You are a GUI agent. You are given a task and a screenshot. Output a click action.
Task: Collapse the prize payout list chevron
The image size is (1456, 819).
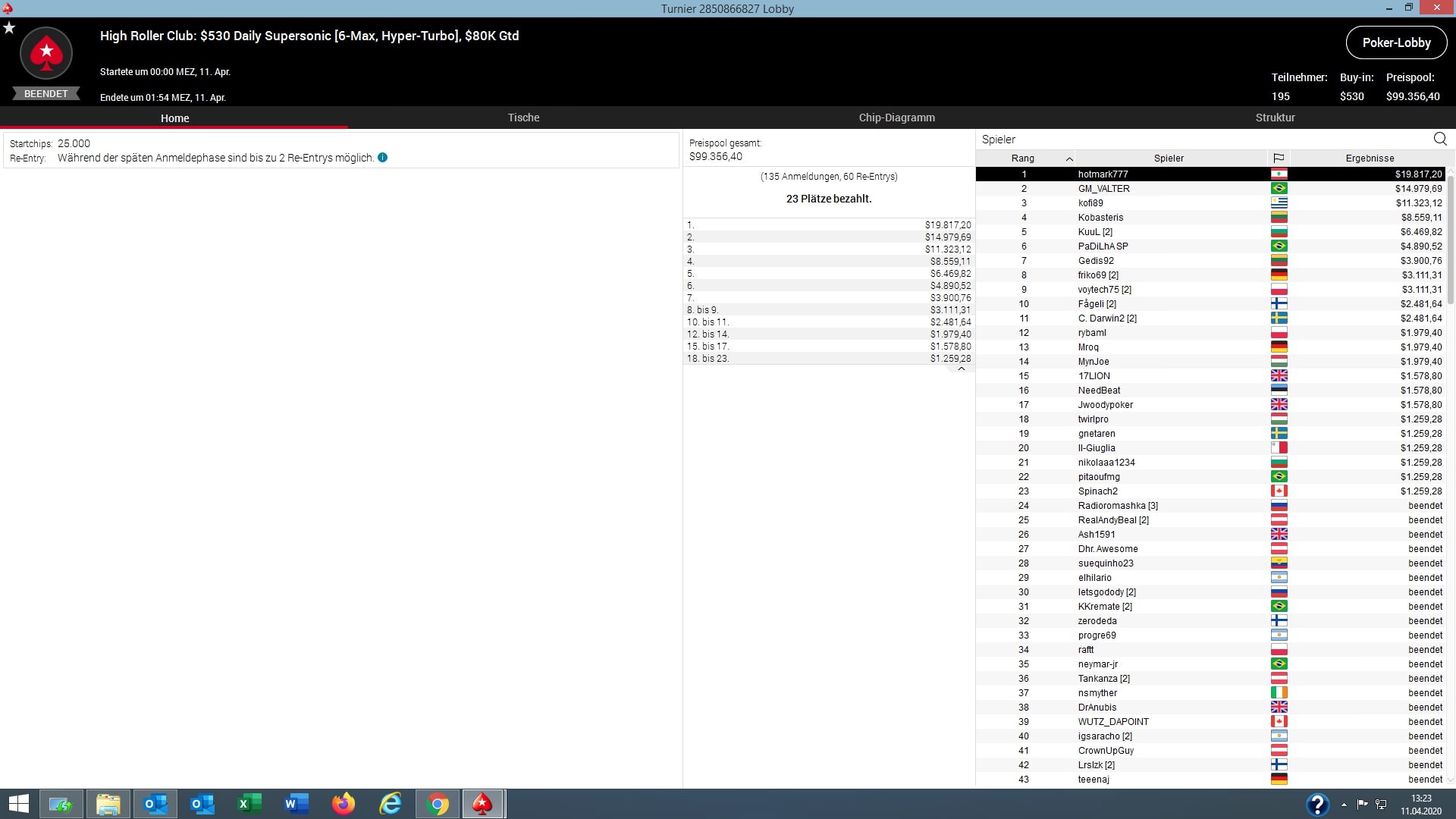point(961,369)
